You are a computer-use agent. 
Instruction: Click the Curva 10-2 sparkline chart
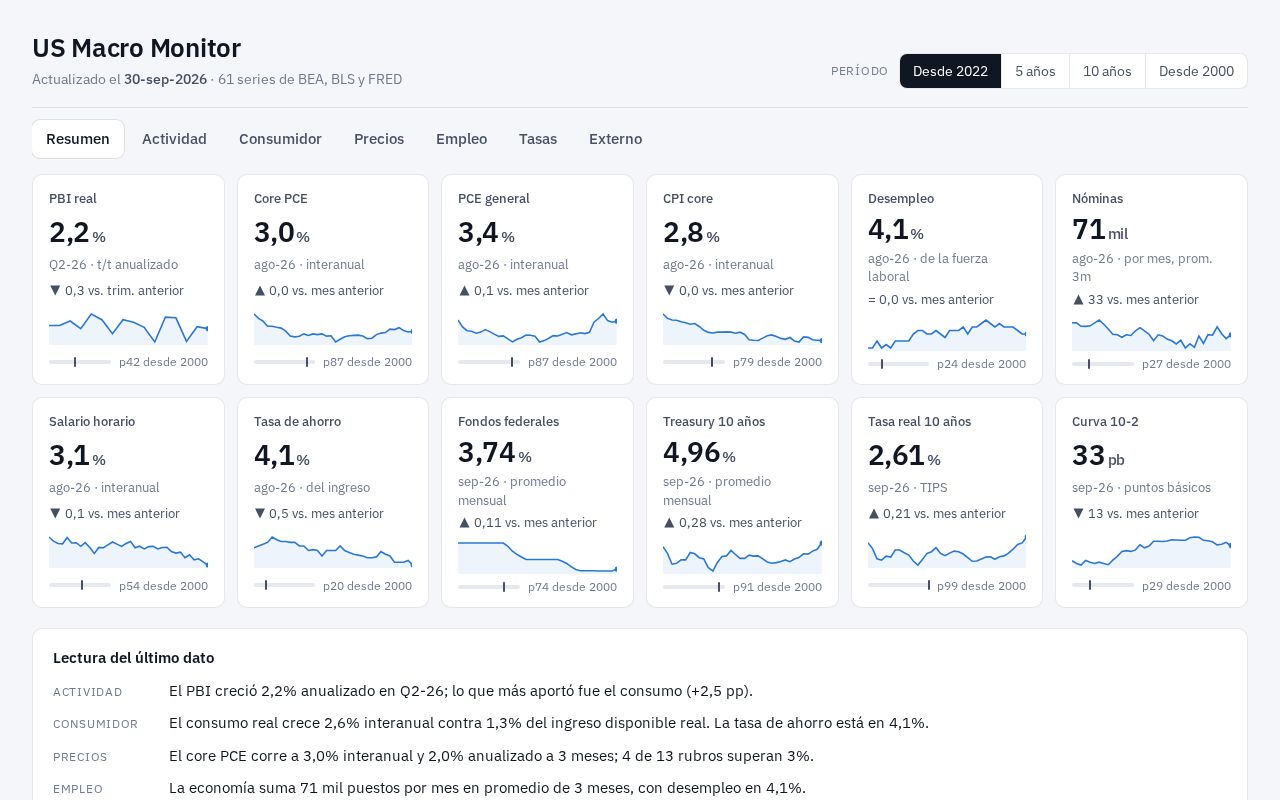(x=1151, y=552)
